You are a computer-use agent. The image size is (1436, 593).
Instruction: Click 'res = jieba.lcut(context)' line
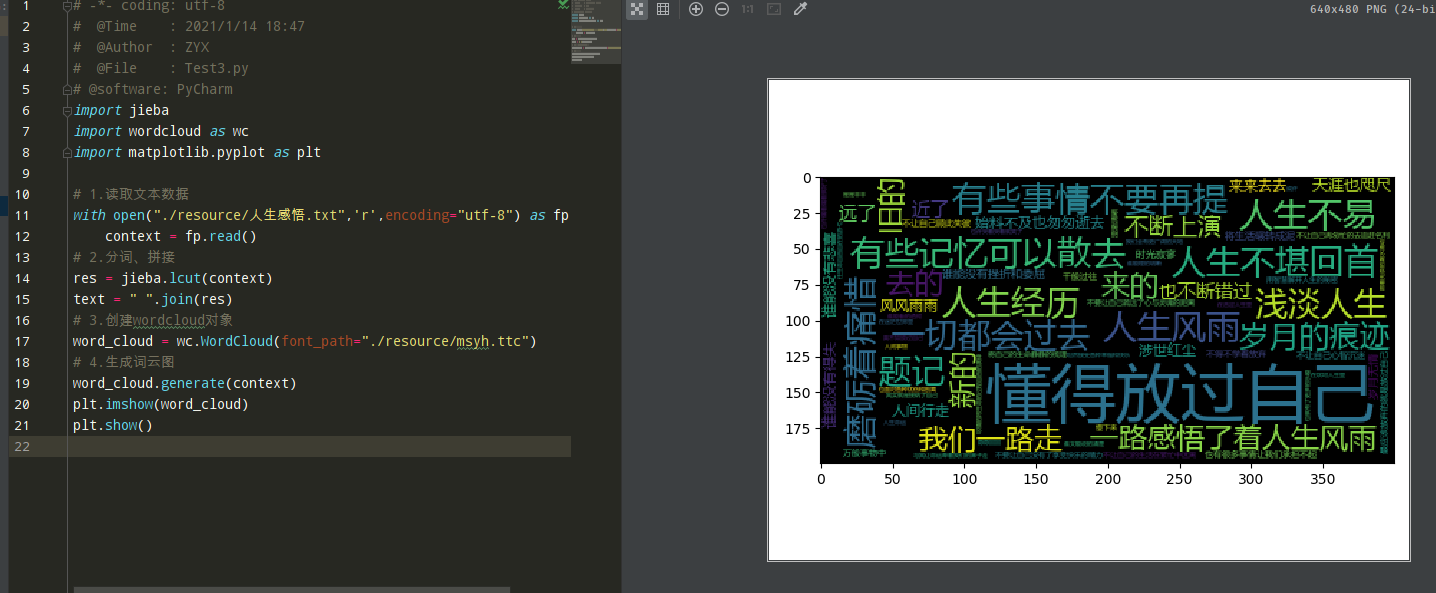tap(173, 278)
